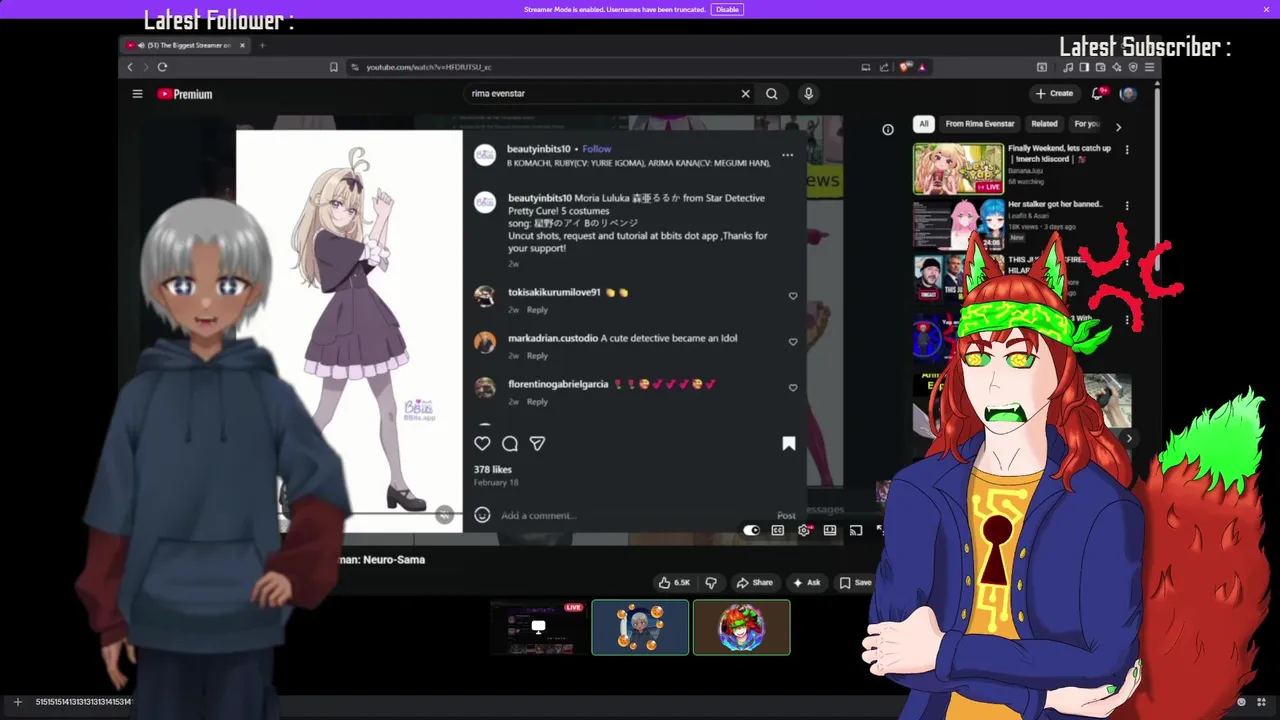Select the red-haired avatar participant tile
Image resolution: width=1280 pixels, height=720 pixels.
(742, 627)
